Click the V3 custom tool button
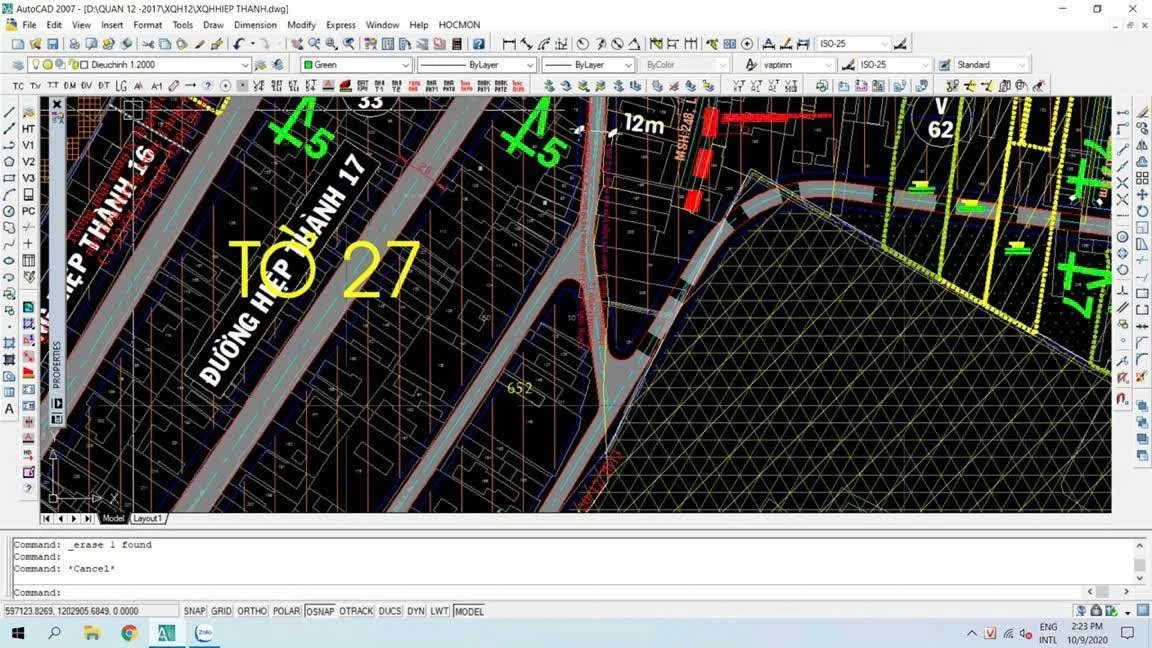 click(28, 178)
